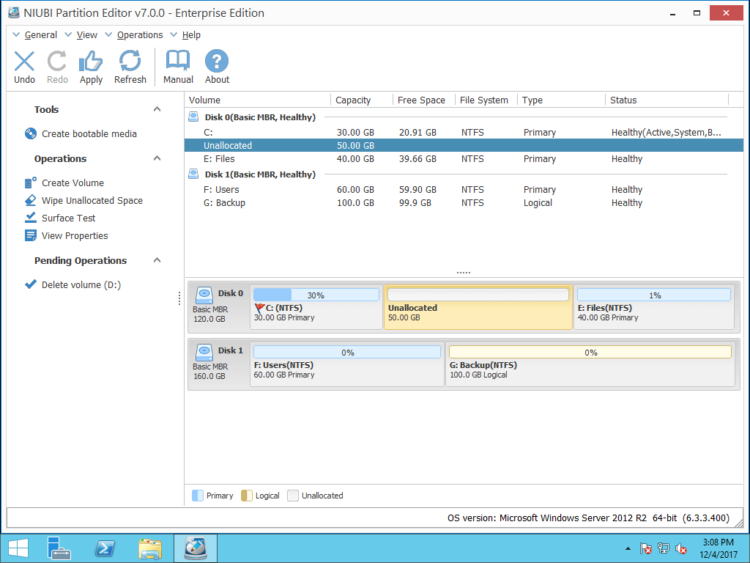Click the Action Center flag tray icon
The height and width of the screenshot is (563, 750).
[x=645, y=549]
